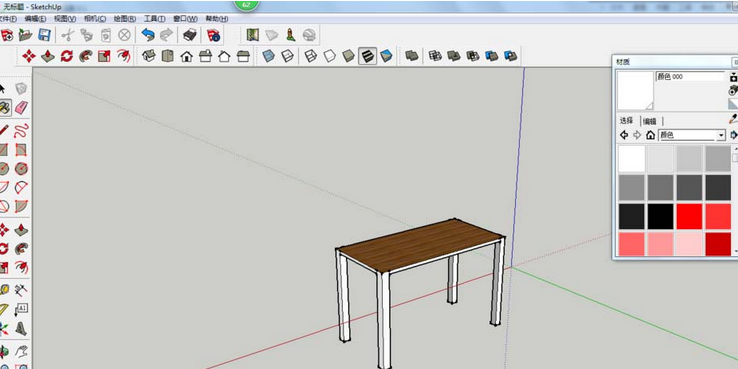Select the Front view house icon
Screen dimensions: 738x369
[x=186, y=56]
